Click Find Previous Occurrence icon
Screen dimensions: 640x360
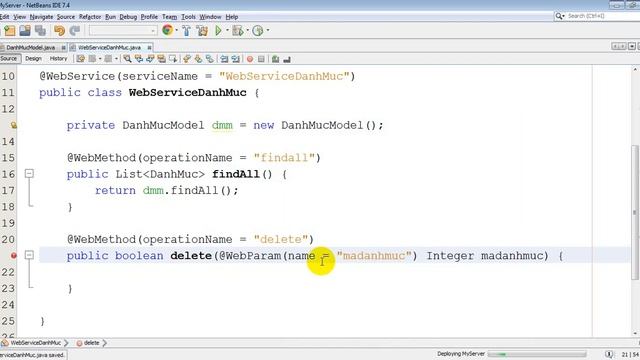point(139,59)
